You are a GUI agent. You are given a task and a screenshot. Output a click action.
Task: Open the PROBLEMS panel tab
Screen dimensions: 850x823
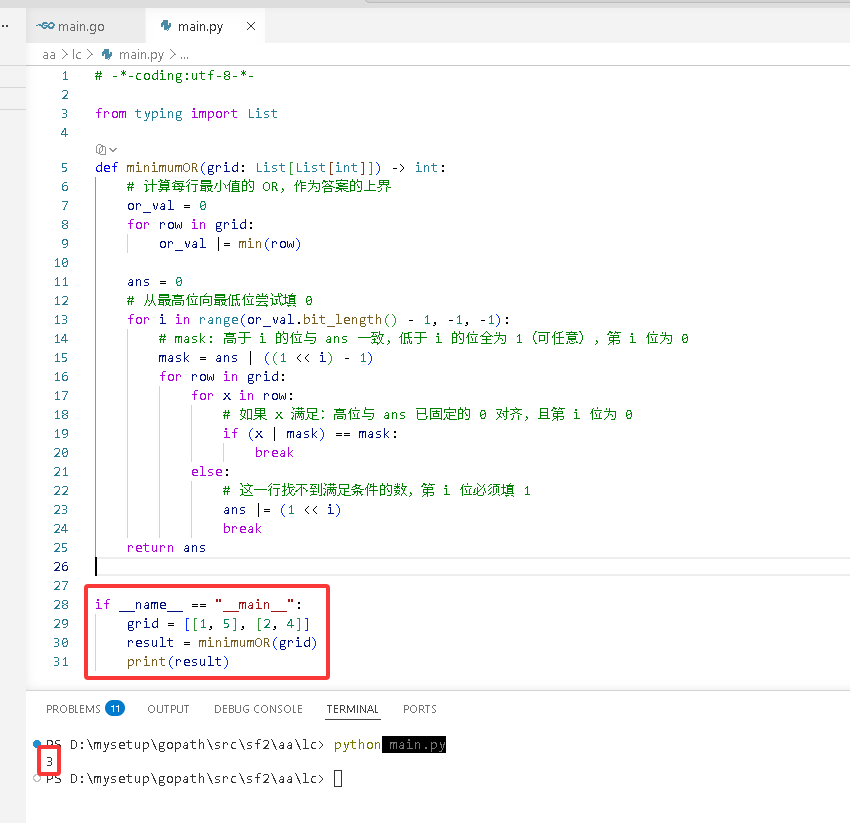pos(73,709)
